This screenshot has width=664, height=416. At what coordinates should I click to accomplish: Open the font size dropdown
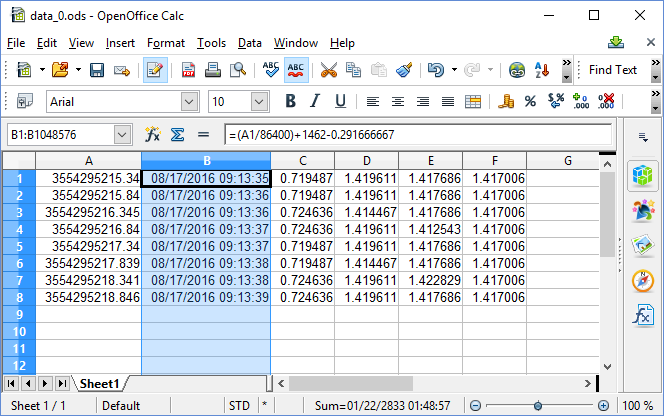261,101
